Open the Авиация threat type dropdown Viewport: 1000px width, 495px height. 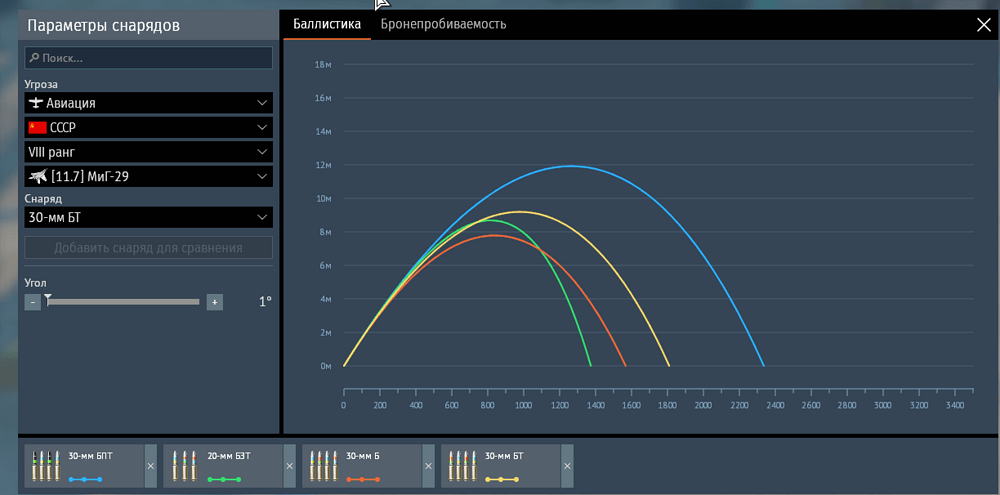[148, 103]
